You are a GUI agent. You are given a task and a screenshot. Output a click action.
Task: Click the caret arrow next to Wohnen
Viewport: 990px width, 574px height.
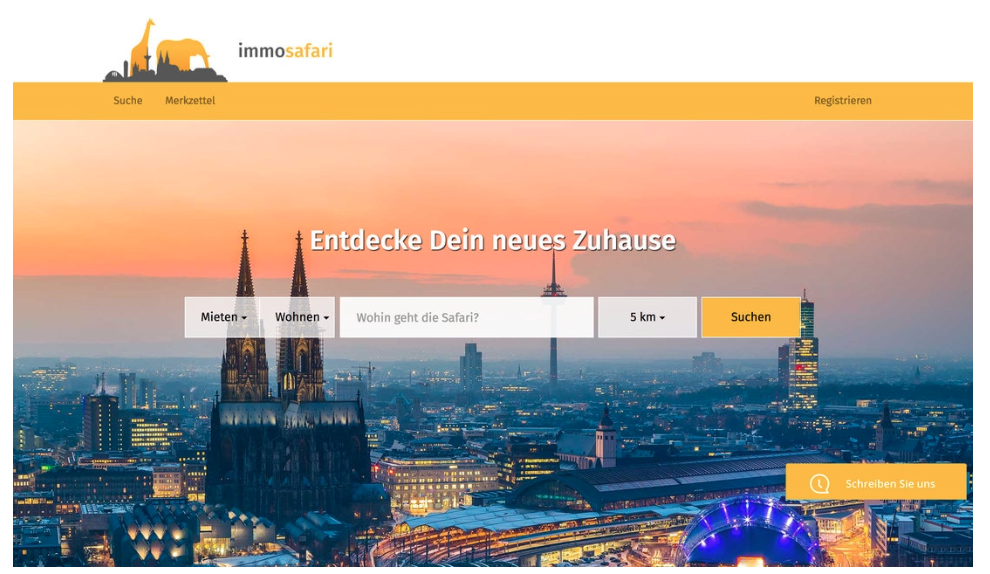[x=326, y=318]
